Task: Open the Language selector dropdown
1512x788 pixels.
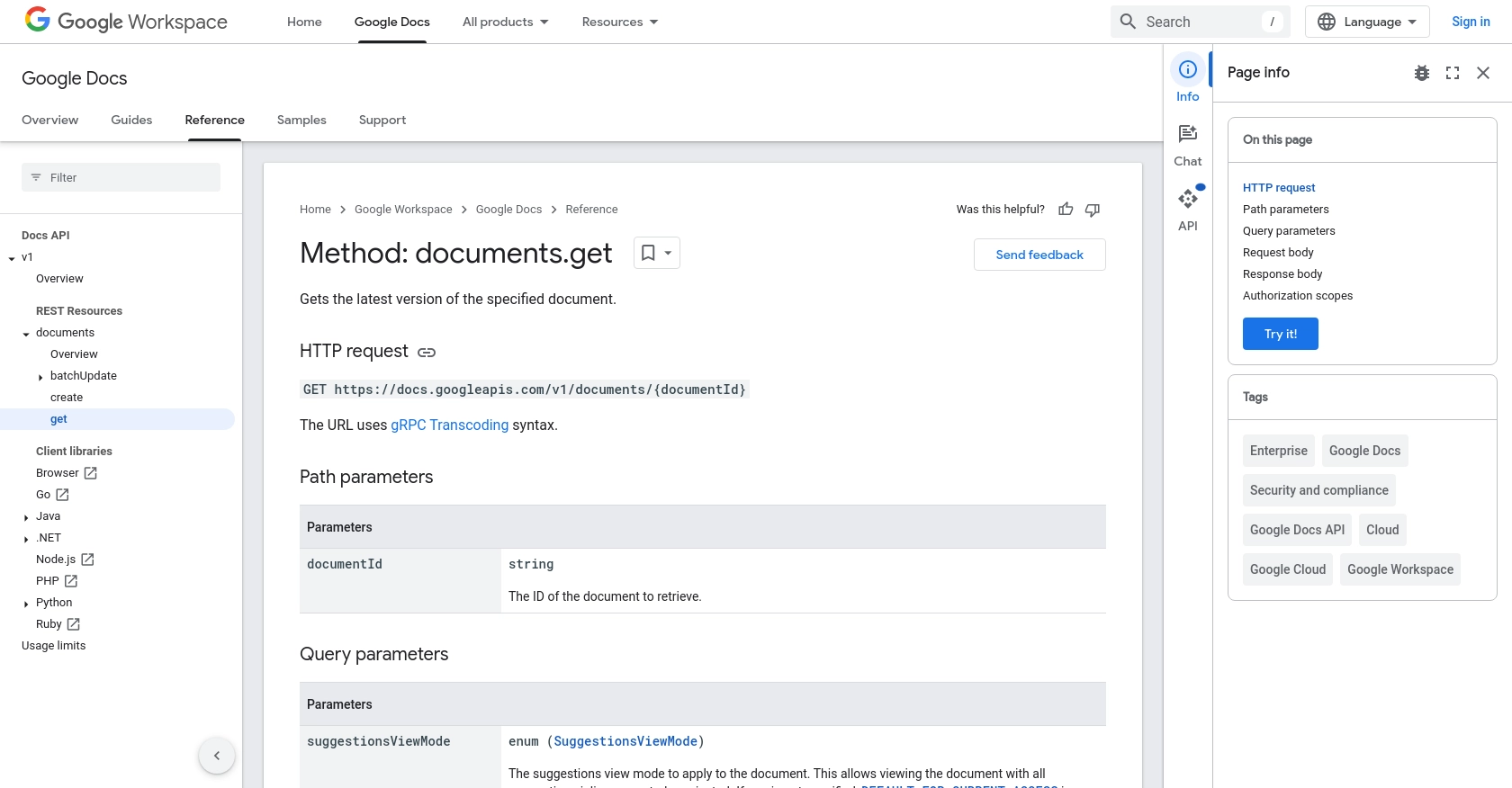Action: (1367, 22)
